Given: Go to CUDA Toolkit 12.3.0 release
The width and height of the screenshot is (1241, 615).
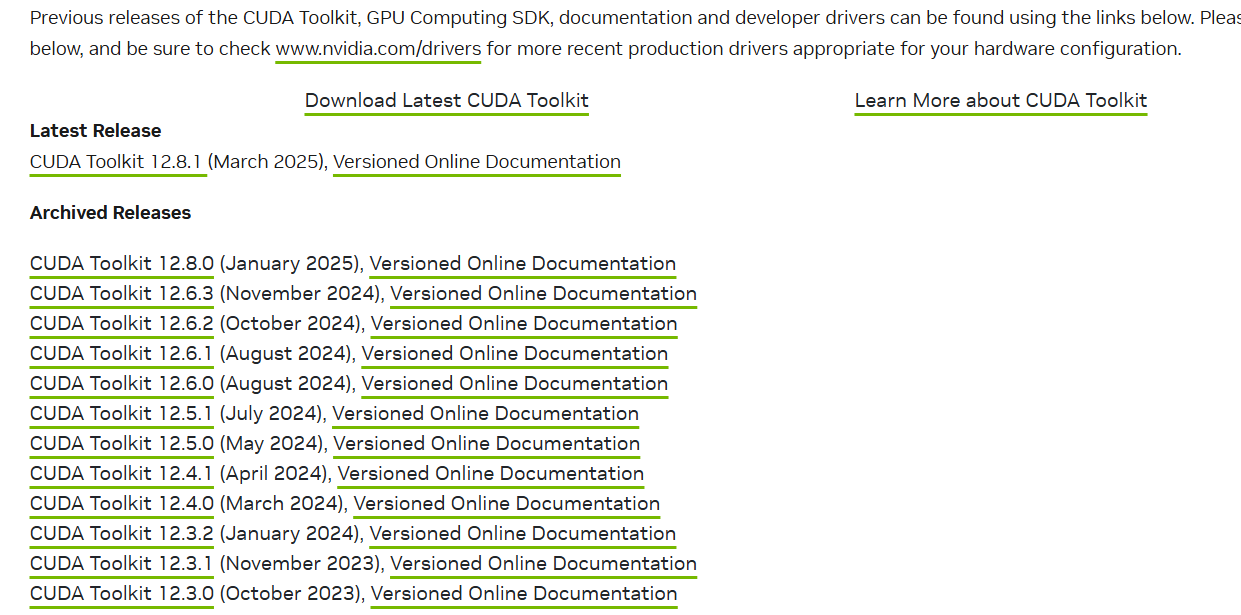Looking at the screenshot, I should 122,594.
